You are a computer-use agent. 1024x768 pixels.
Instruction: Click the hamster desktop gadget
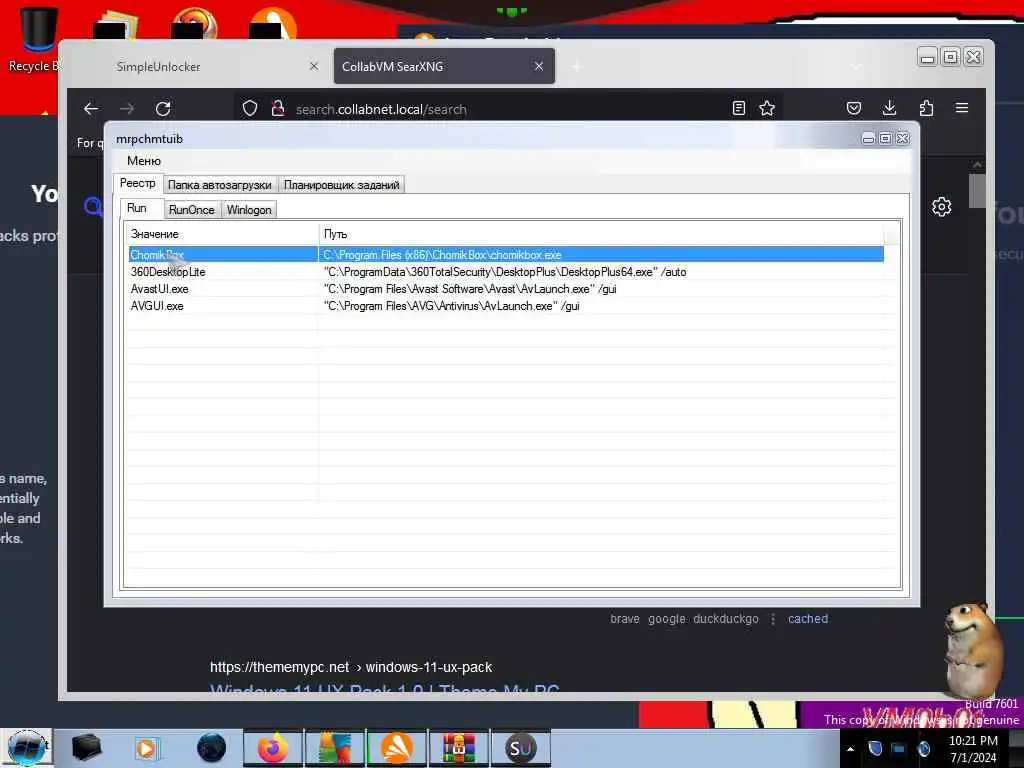click(x=973, y=650)
